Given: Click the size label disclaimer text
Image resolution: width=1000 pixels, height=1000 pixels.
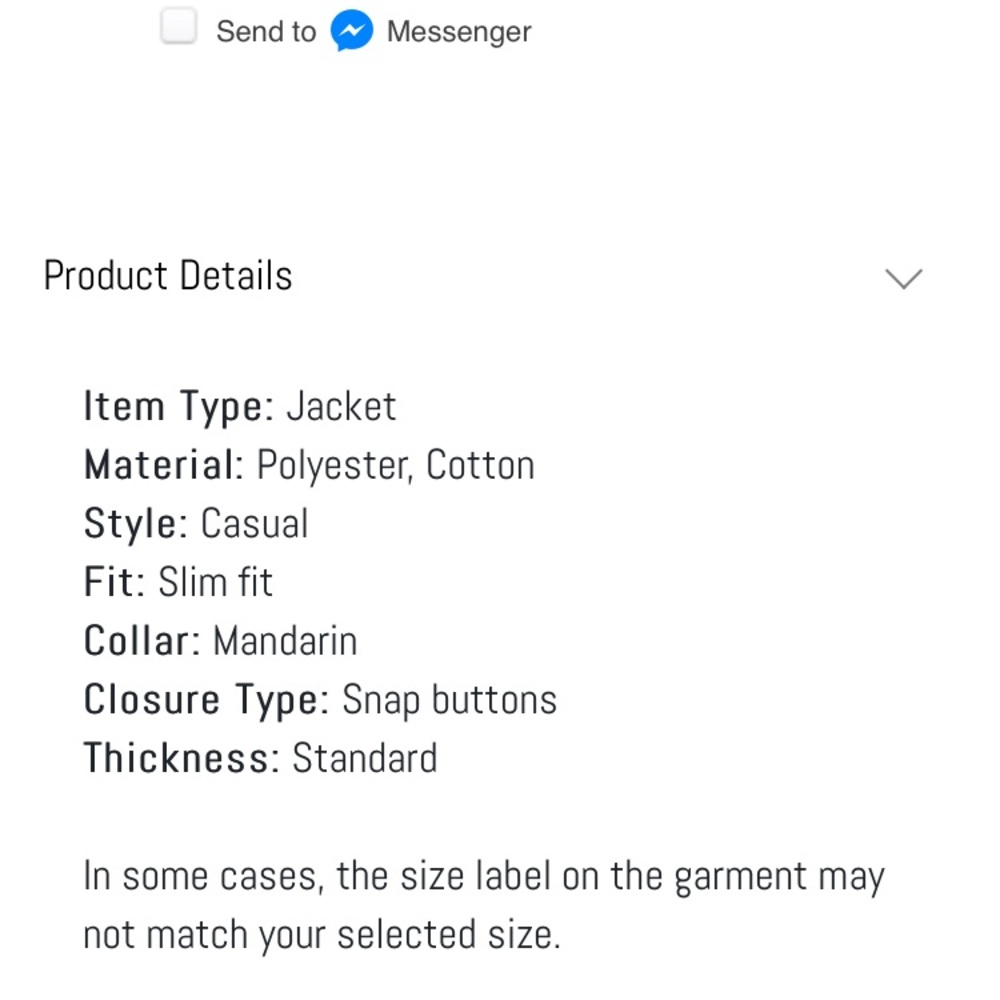Looking at the screenshot, I should click(x=483, y=904).
